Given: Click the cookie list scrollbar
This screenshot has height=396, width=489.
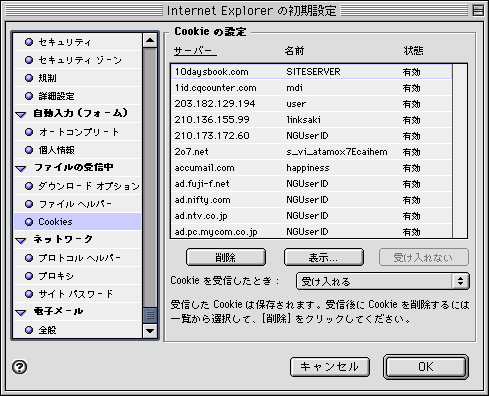Looking at the screenshot, I should tap(460, 151).
